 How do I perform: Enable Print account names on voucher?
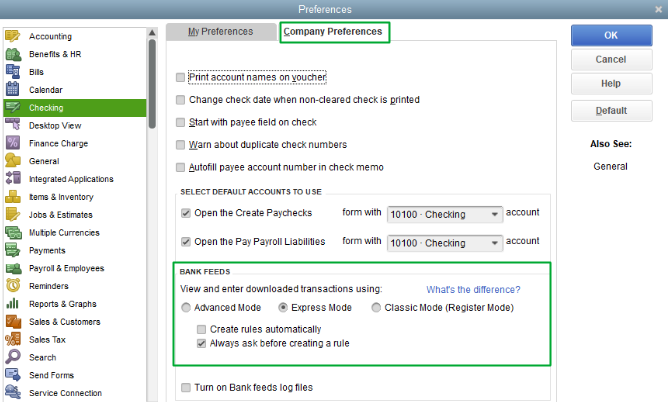coord(180,77)
